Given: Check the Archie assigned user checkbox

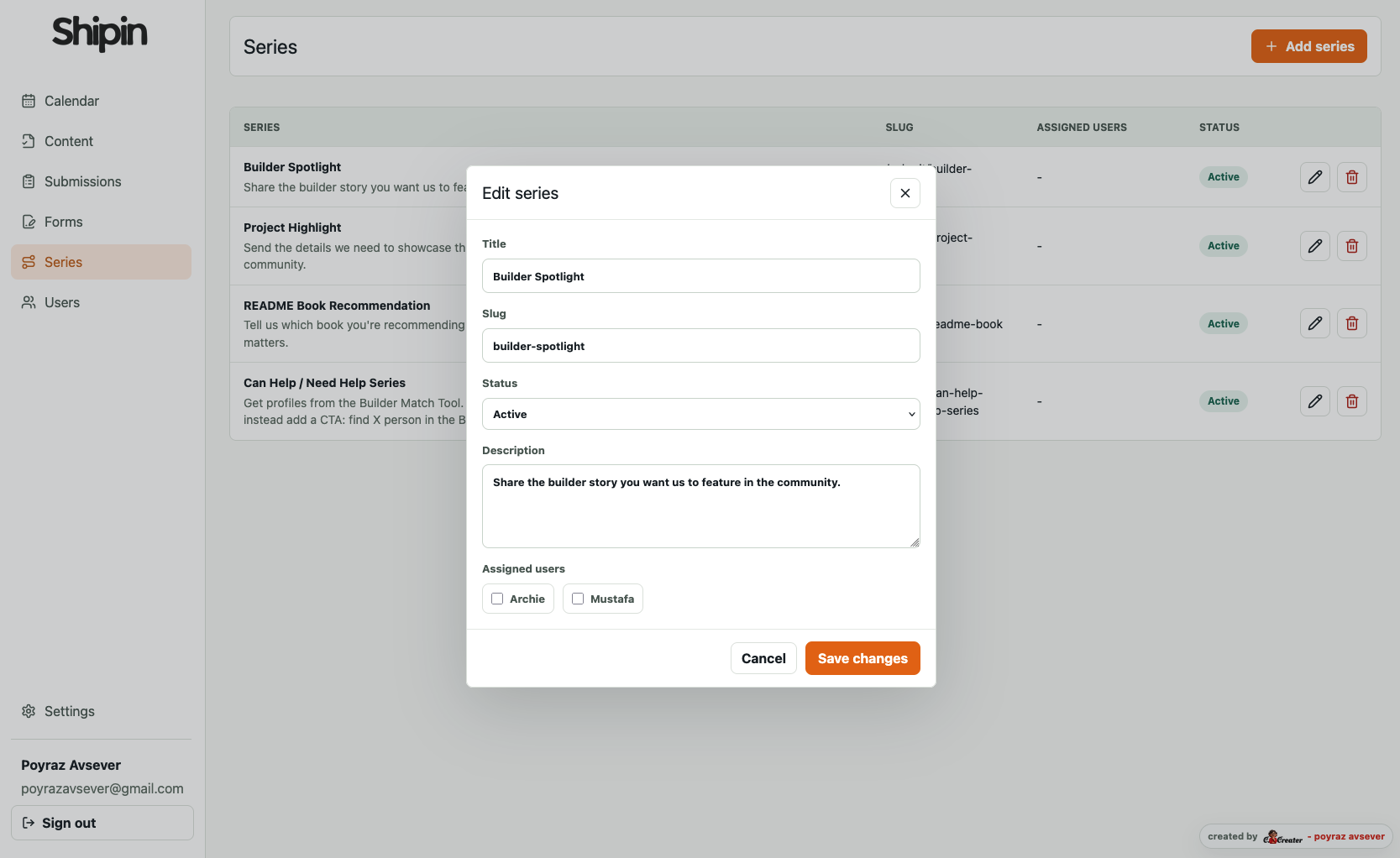Looking at the screenshot, I should (497, 599).
